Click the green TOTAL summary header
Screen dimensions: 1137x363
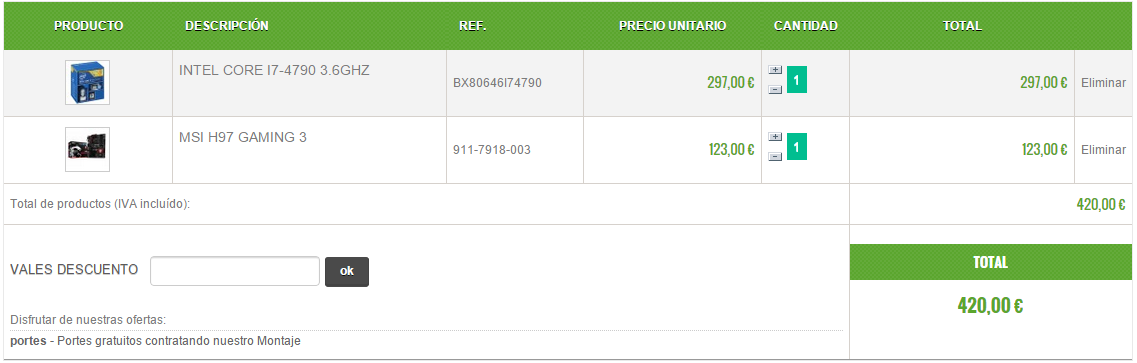pyautogui.click(x=991, y=262)
